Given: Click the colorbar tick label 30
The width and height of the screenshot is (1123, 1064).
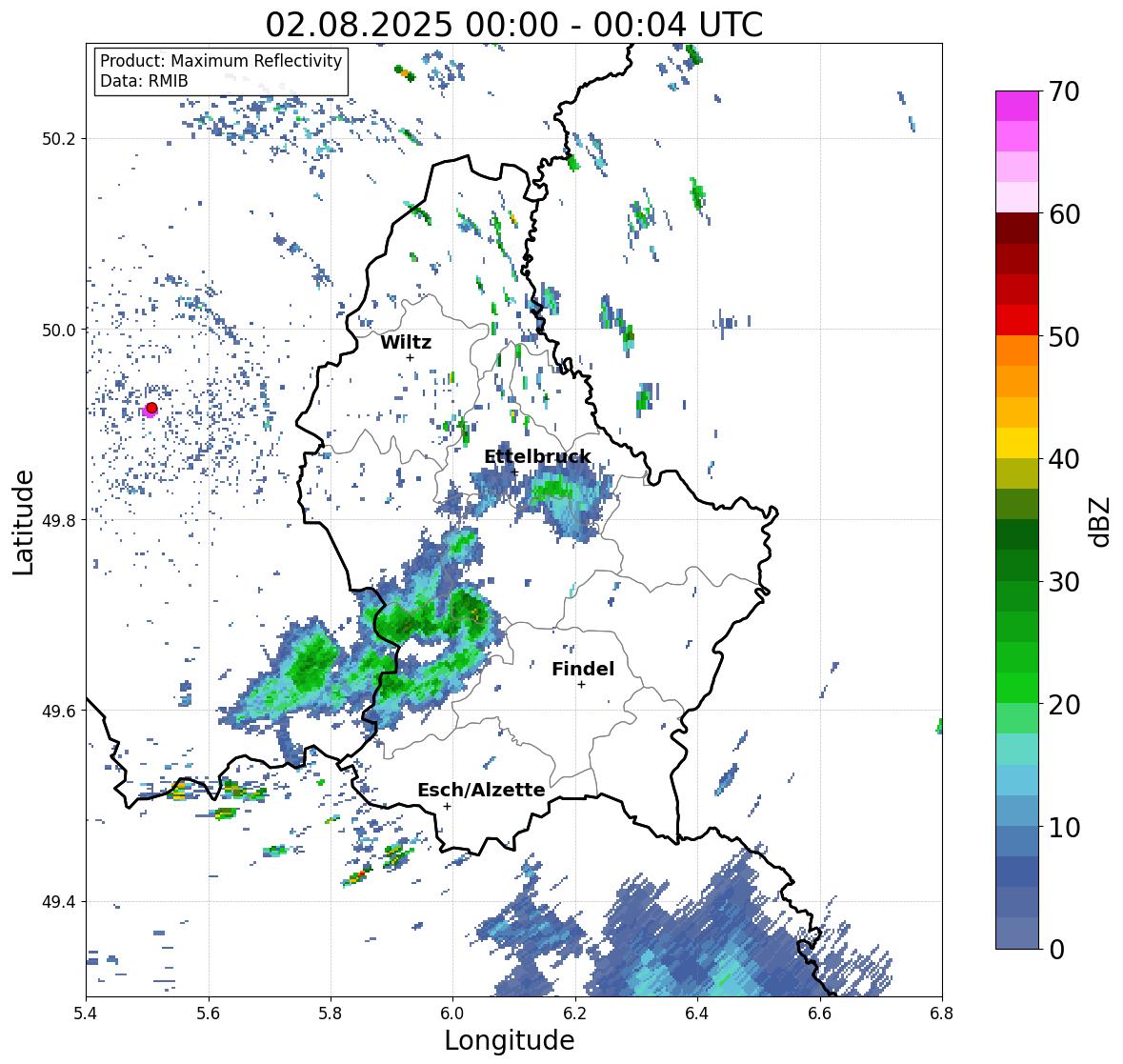Looking at the screenshot, I should pyautogui.click(x=1064, y=582).
